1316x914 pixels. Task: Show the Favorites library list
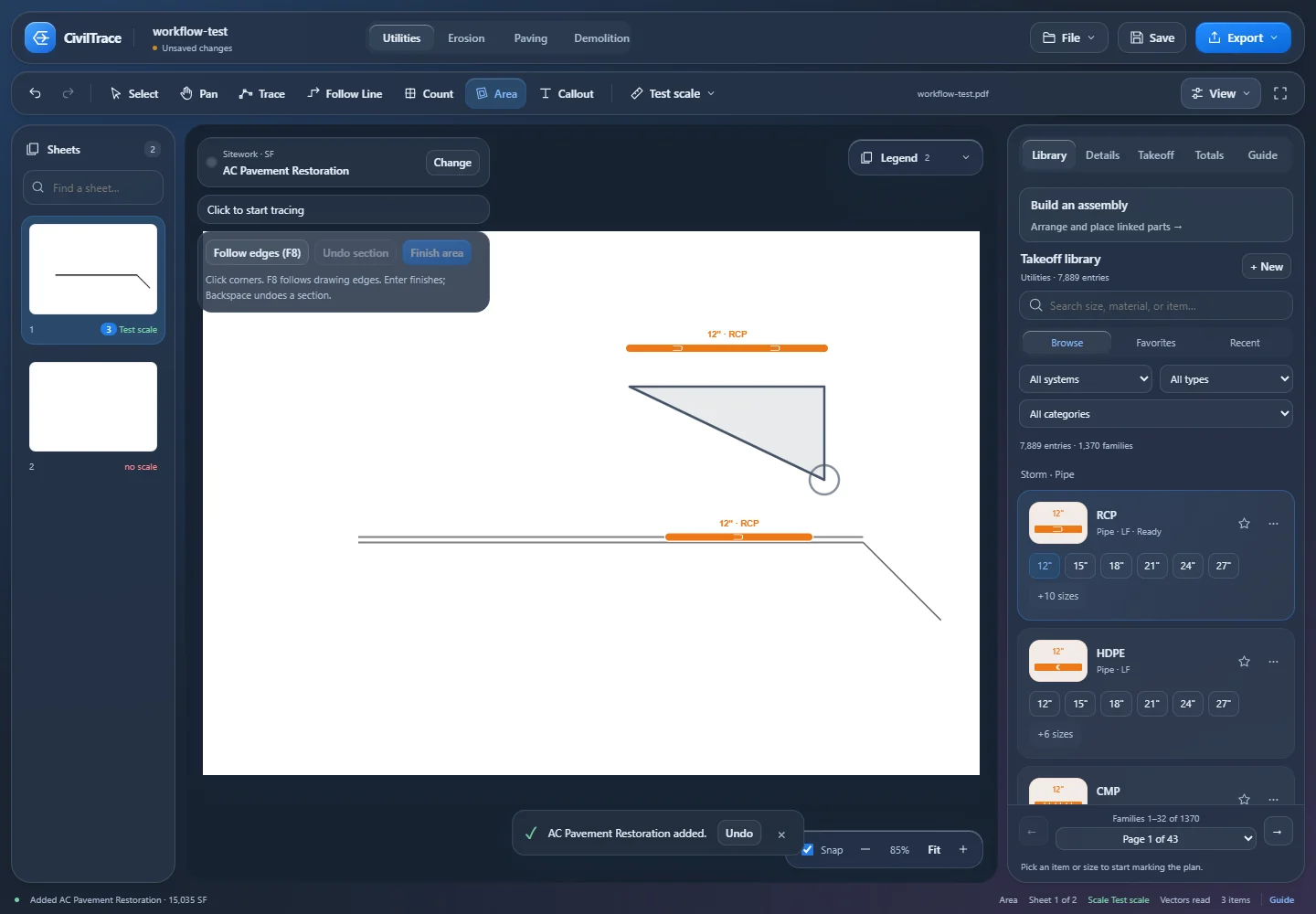(x=1155, y=343)
